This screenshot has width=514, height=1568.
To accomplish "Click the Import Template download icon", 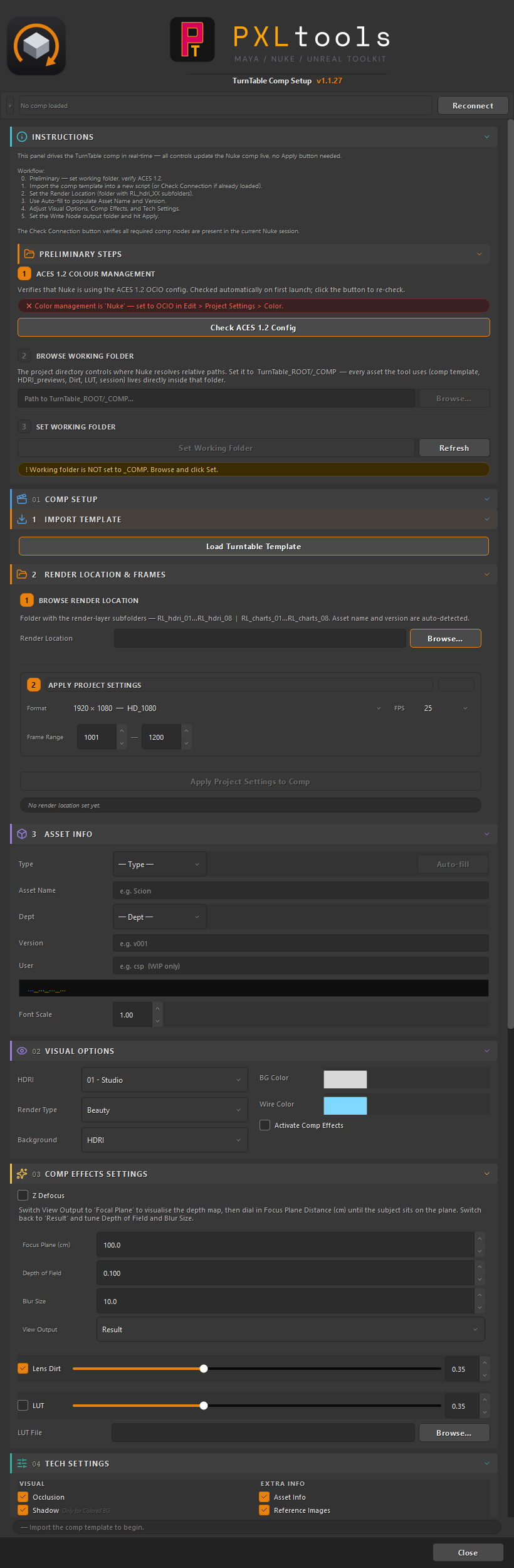I will click(22, 519).
